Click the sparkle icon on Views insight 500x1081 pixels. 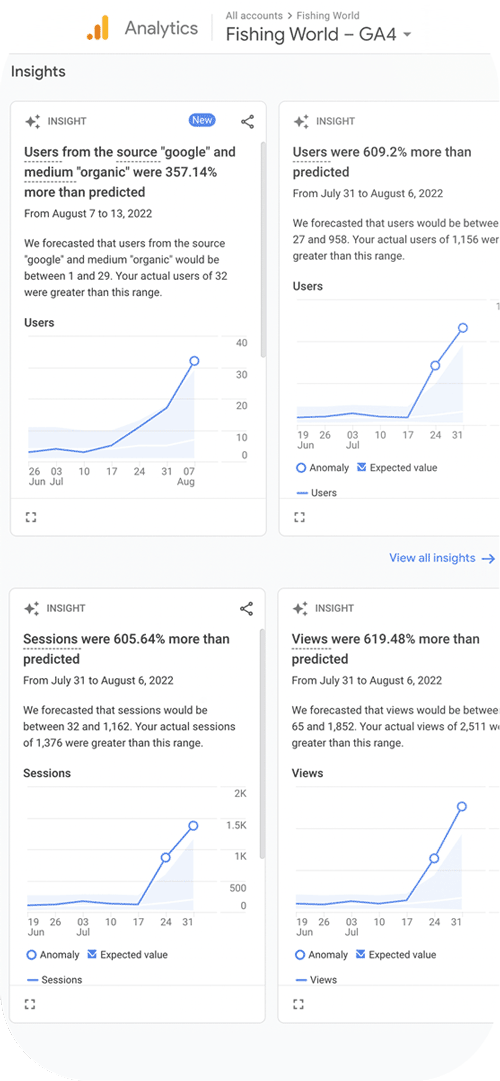pyautogui.click(x=301, y=609)
